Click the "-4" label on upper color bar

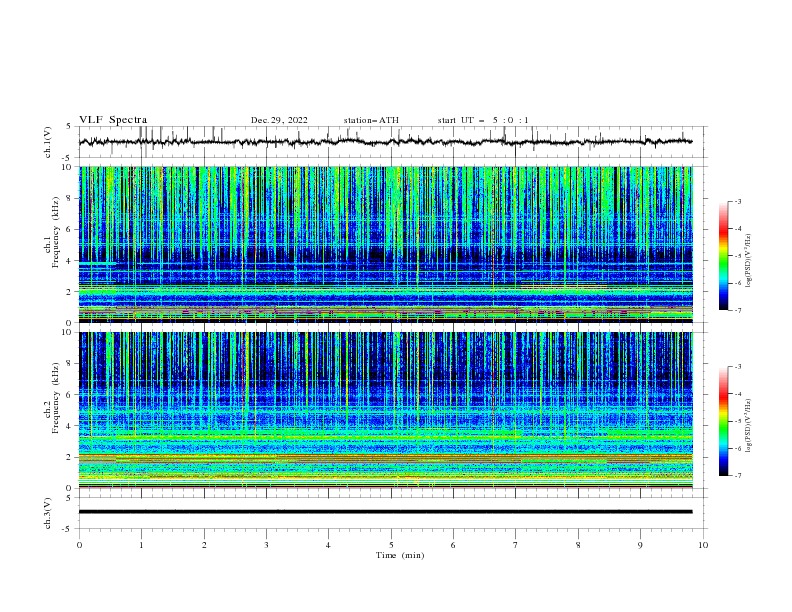click(x=737, y=229)
